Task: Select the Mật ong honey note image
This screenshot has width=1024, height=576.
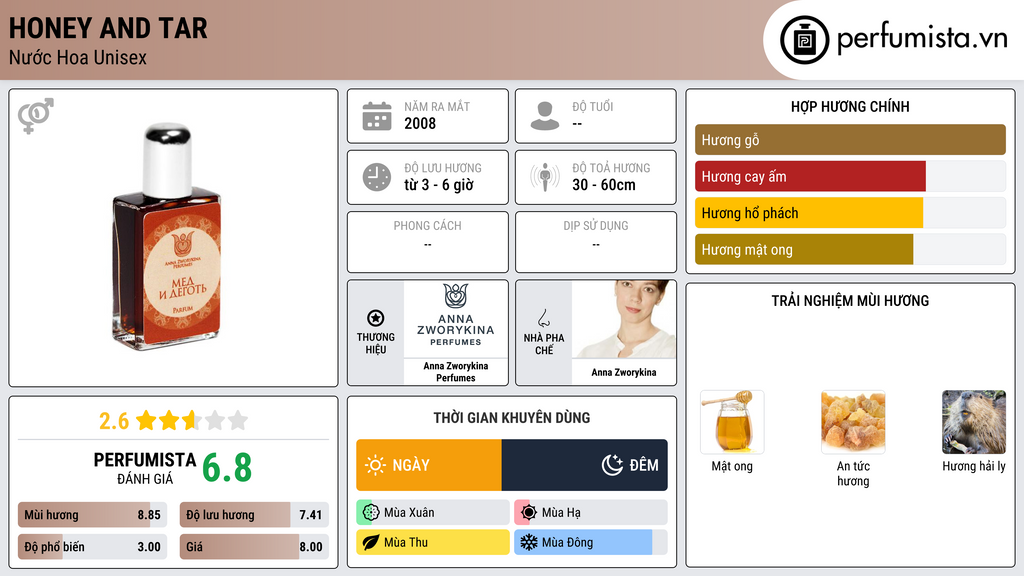Action: pos(732,422)
